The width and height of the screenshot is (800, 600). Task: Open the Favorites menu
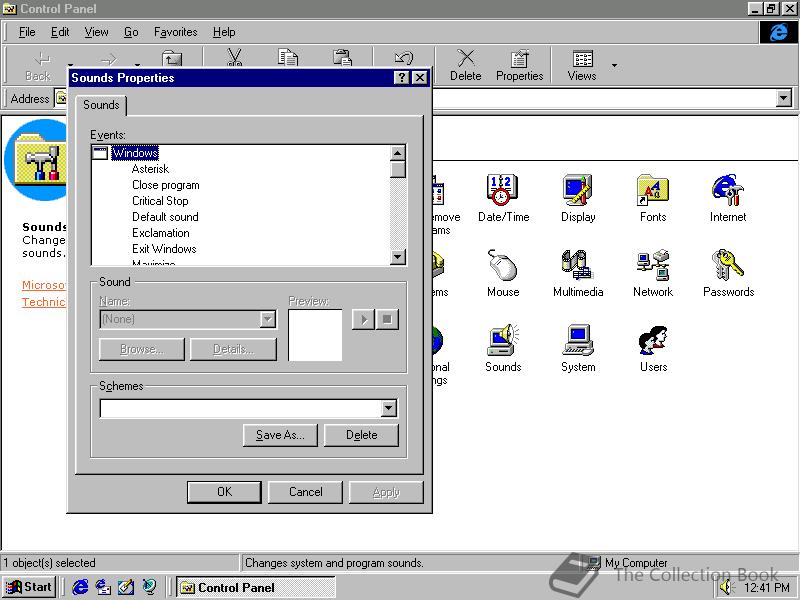point(176,32)
